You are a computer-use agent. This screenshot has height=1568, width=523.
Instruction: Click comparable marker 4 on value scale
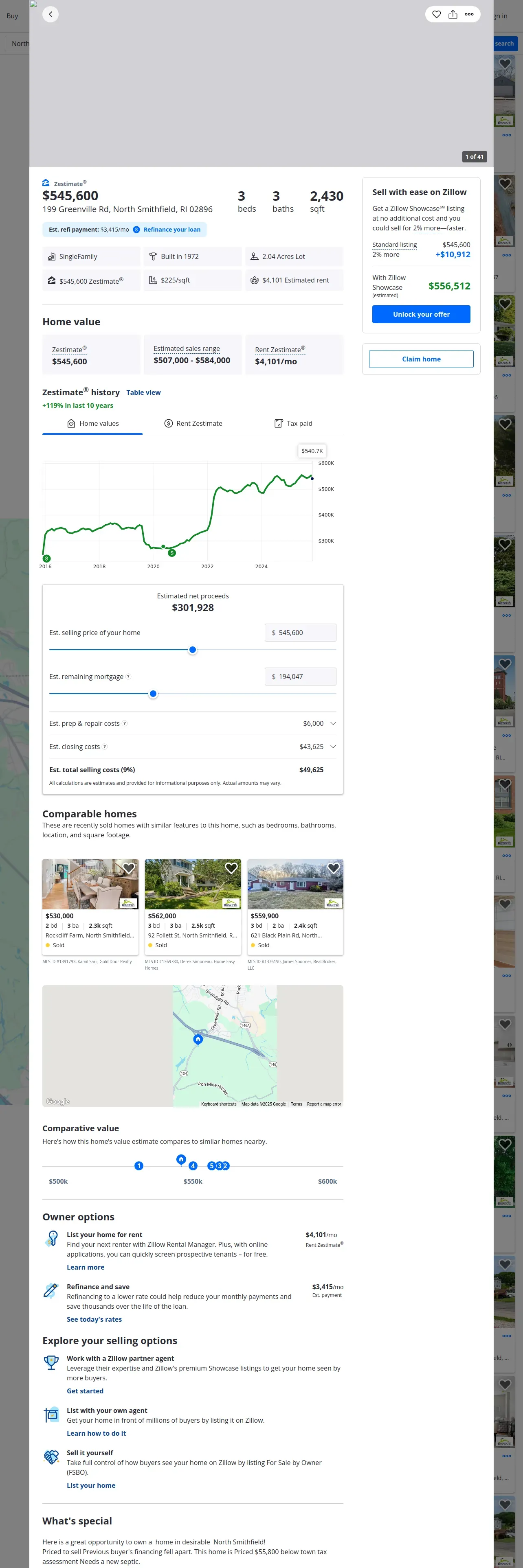(x=193, y=1166)
